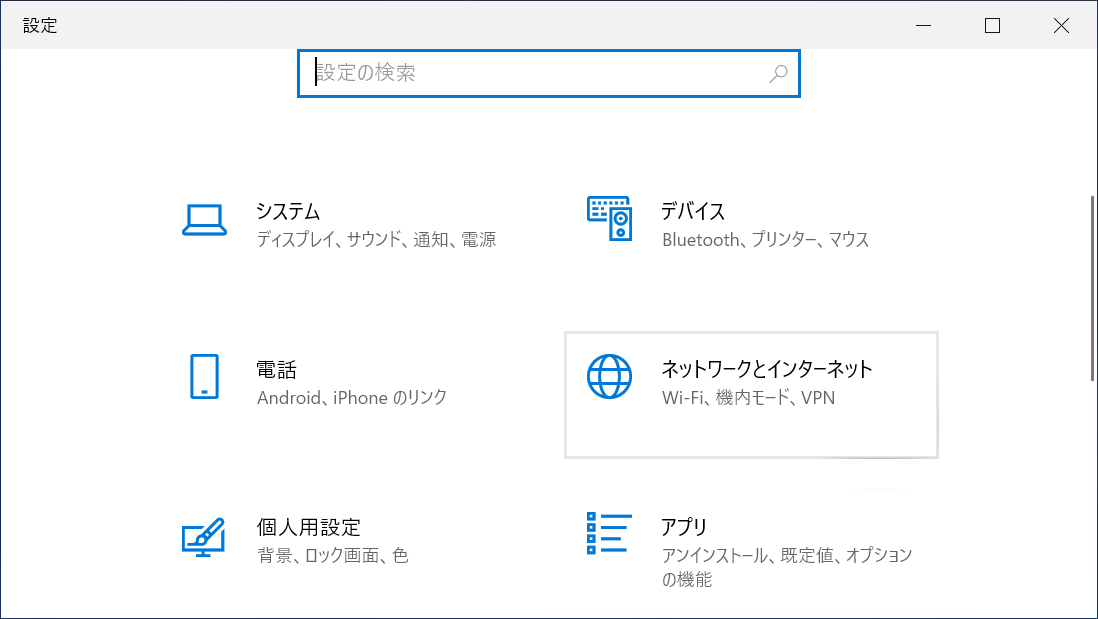Viewport: 1098px width, 619px height.
Task: Focus the 設定の検索 search field
Action: 549,74
